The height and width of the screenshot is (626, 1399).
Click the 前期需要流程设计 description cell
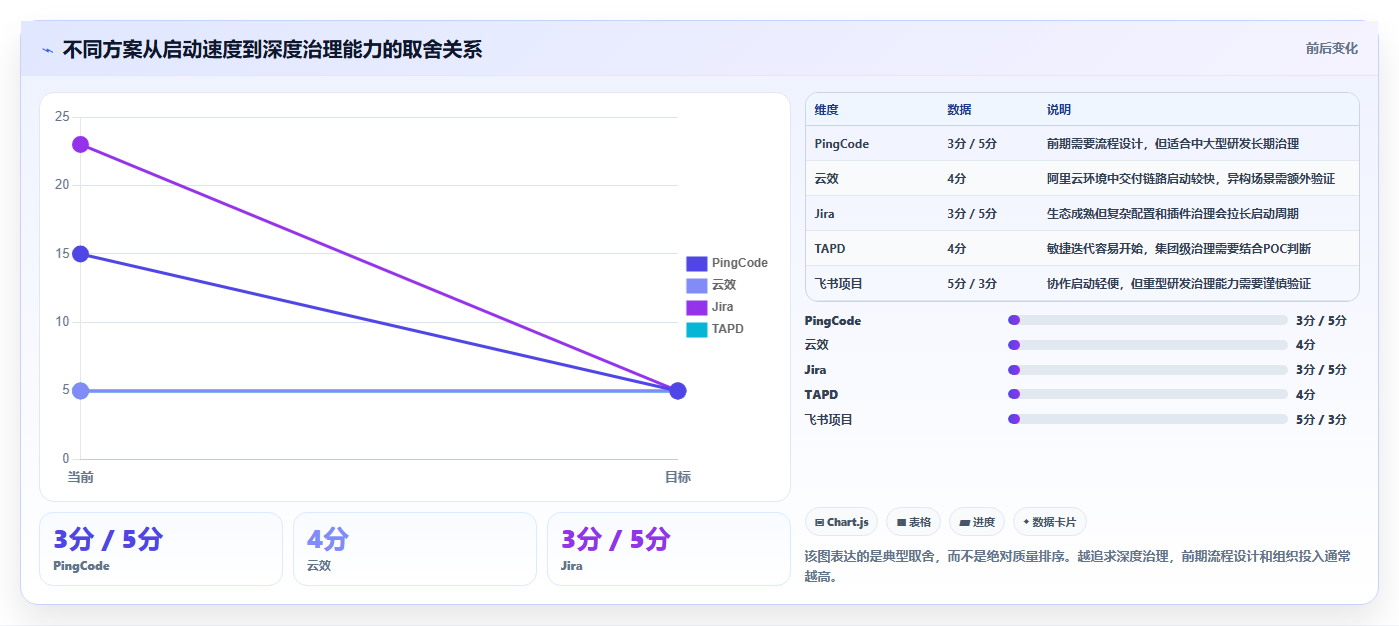tap(1173, 144)
